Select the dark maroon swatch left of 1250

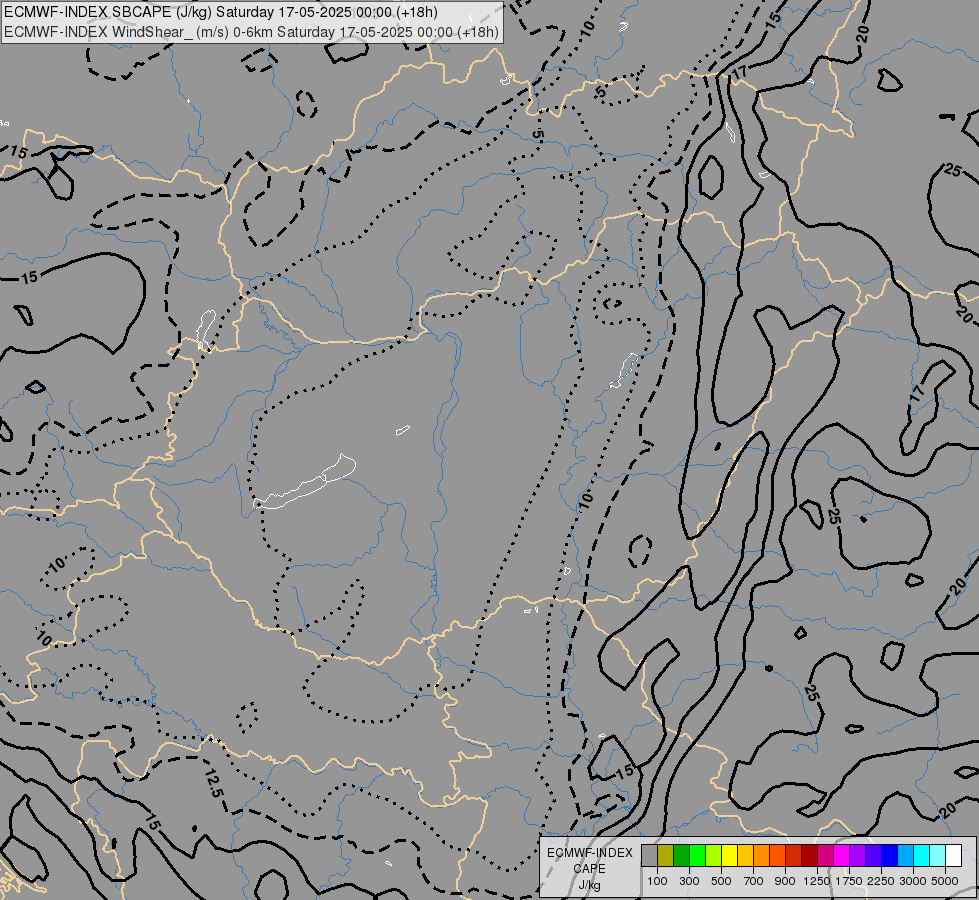click(x=810, y=855)
